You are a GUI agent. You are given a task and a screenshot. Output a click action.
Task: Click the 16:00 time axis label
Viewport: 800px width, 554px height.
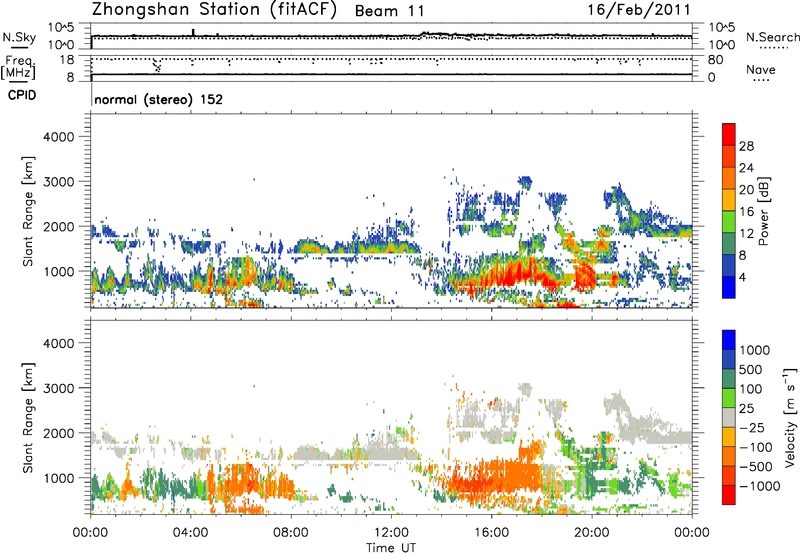tap(491, 533)
